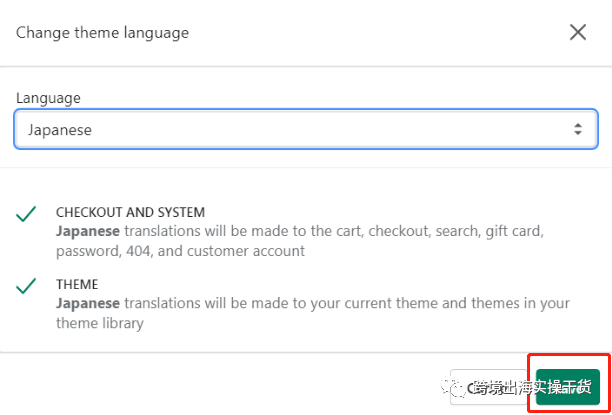Click bold Japanese in the theme description
The height and width of the screenshot is (415, 612).
tap(88, 303)
